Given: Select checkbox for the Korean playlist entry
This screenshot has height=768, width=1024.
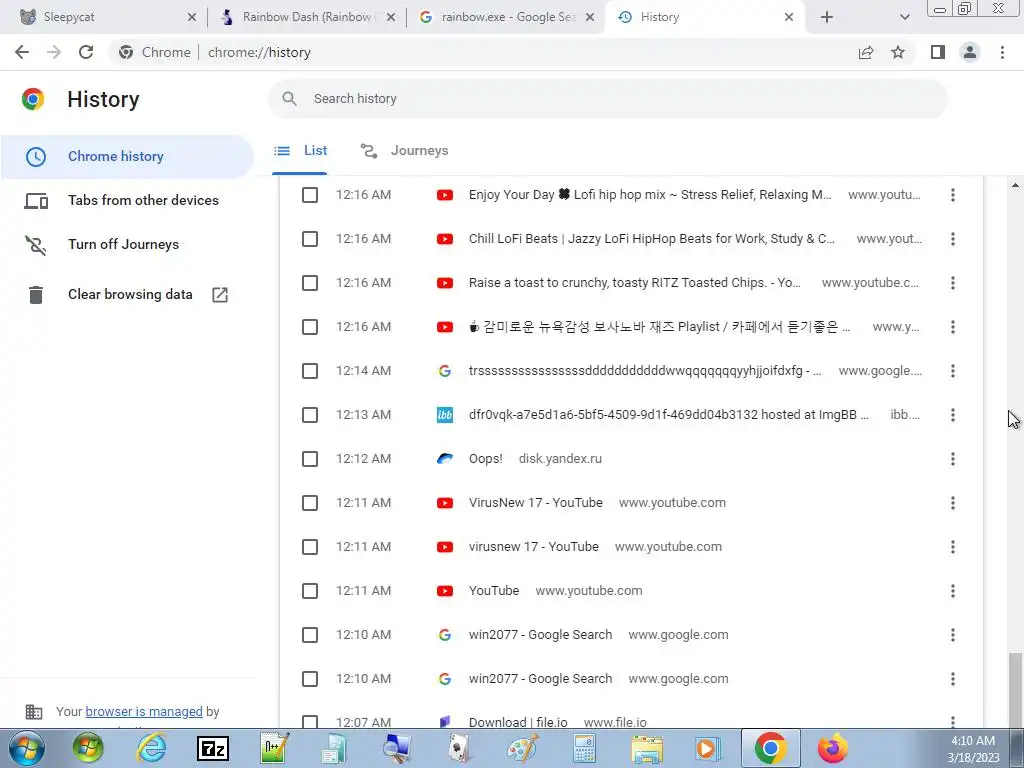Looking at the screenshot, I should (x=310, y=327).
